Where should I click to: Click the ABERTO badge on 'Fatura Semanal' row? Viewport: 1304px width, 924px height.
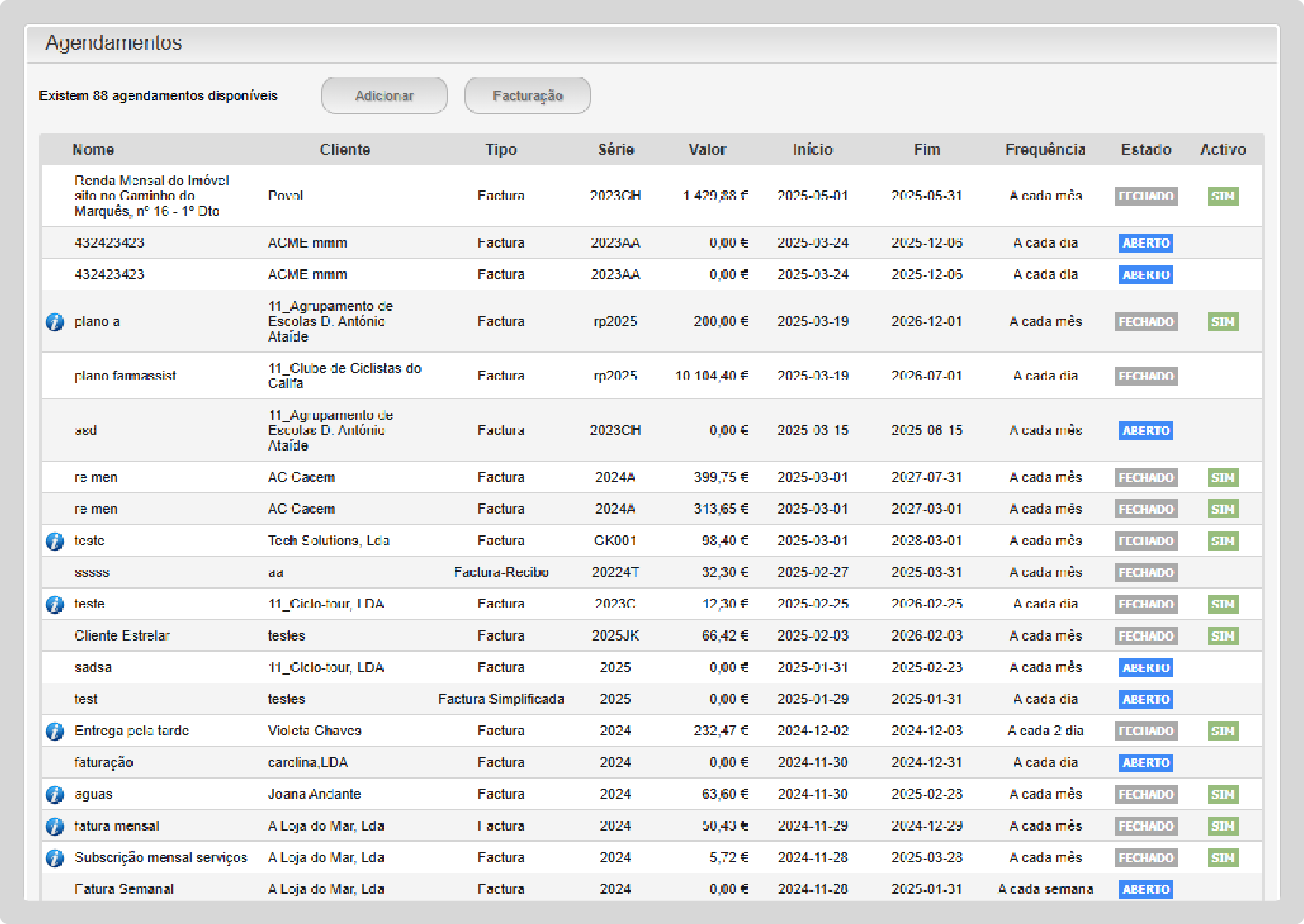1145,888
